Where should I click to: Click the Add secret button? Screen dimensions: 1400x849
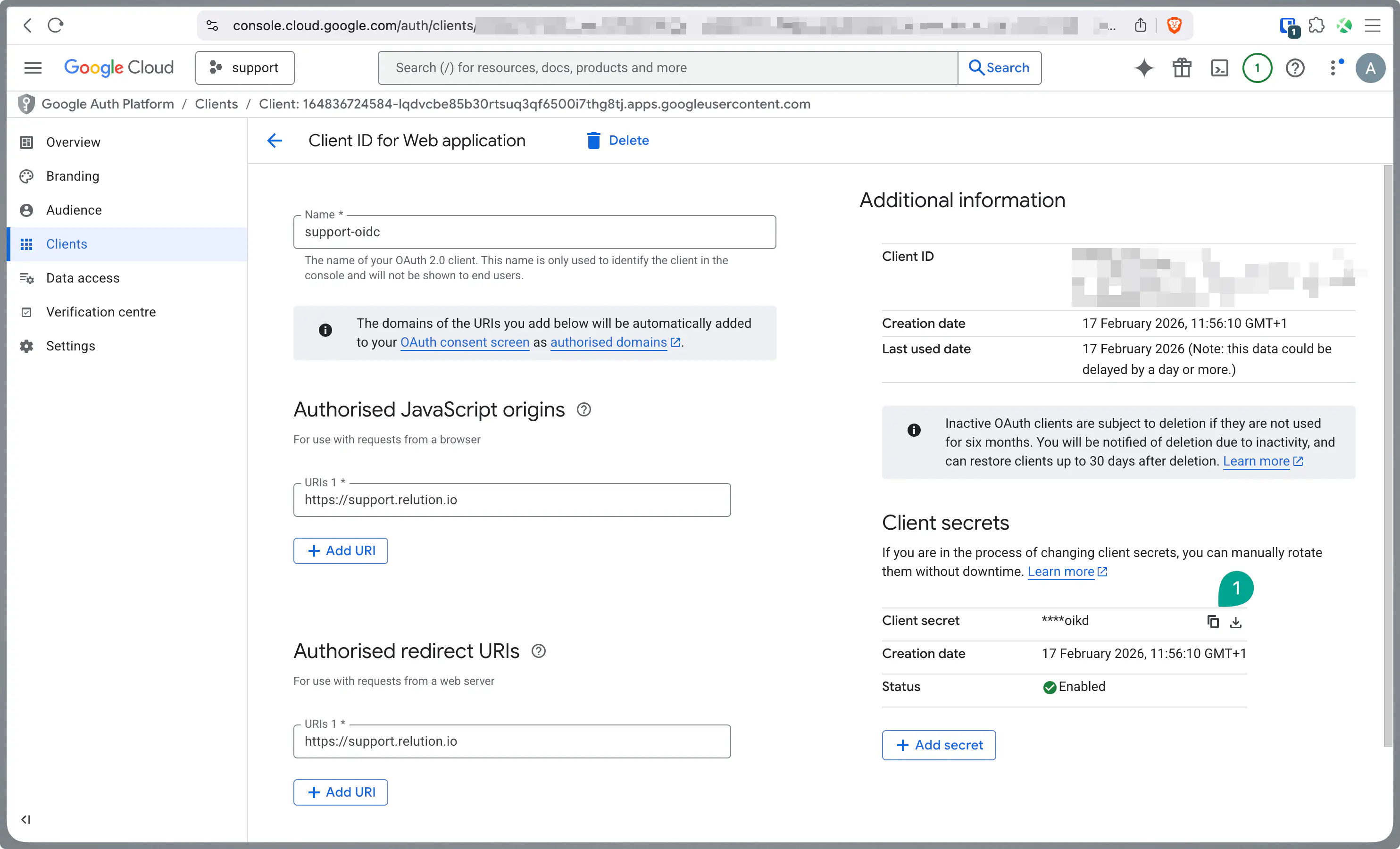[x=939, y=745]
